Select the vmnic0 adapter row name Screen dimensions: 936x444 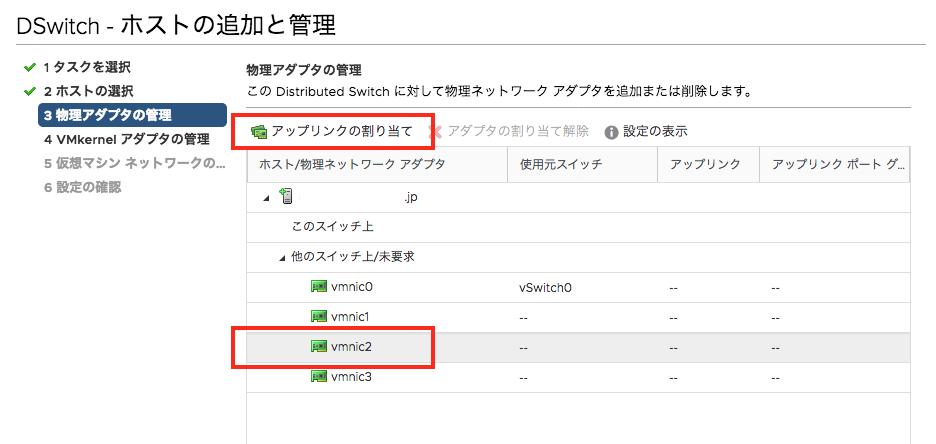pyautogui.click(x=352, y=286)
